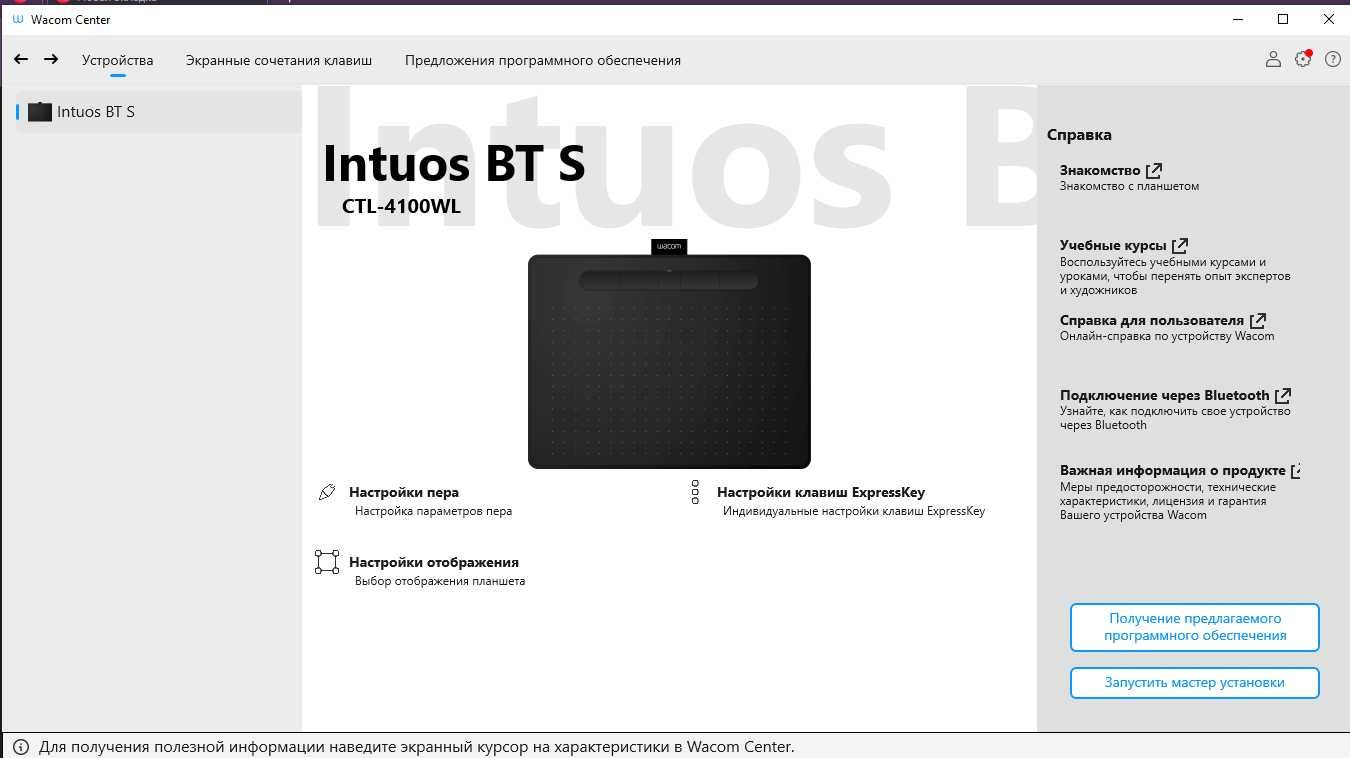Image resolution: width=1350 pixels, height=758 pixels.
Task: Click the Intuos BT S tablet icon in sidebar
Action: point(39,112)
